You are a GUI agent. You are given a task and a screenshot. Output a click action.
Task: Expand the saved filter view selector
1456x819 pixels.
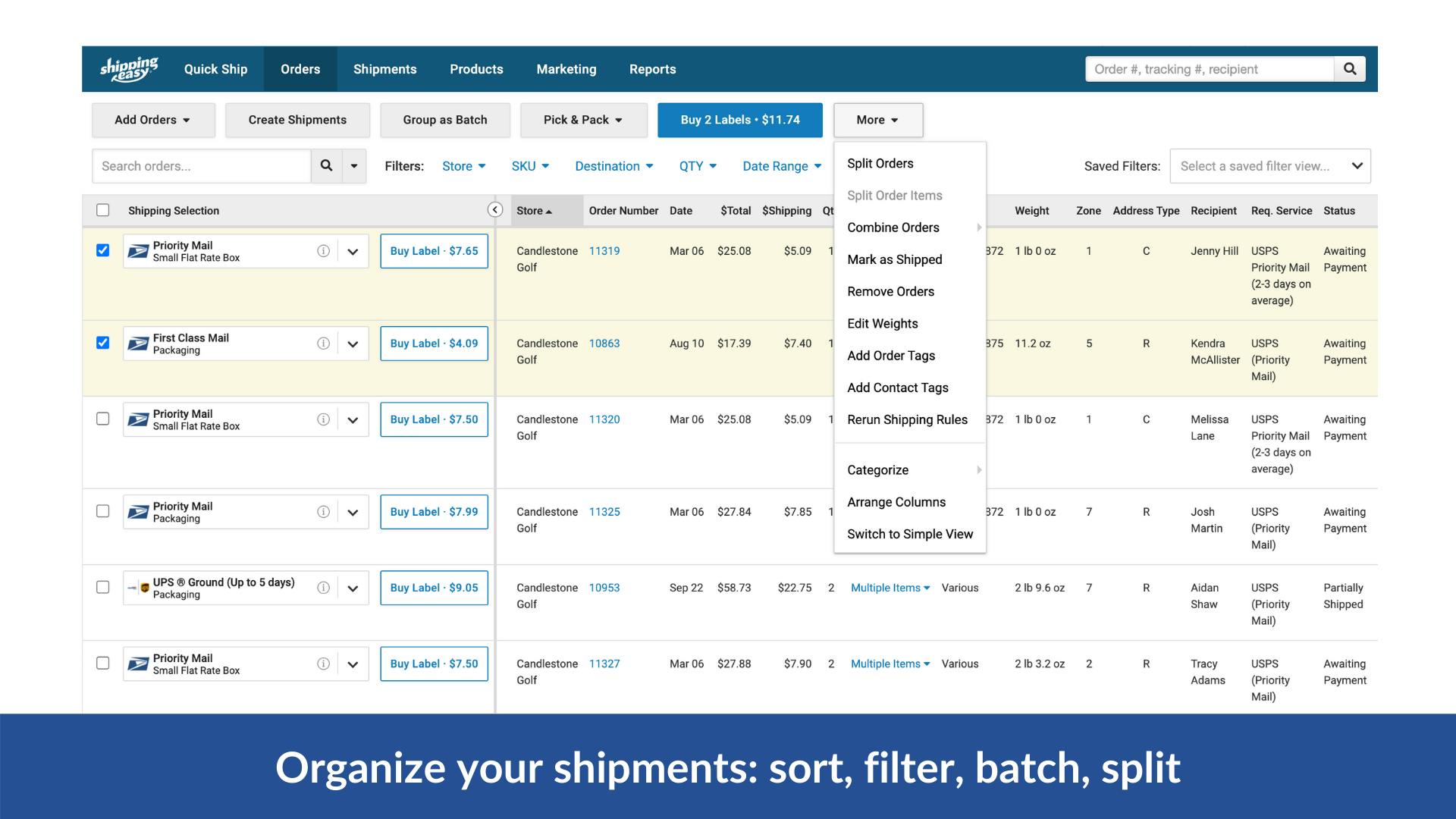click(1270, 165)
